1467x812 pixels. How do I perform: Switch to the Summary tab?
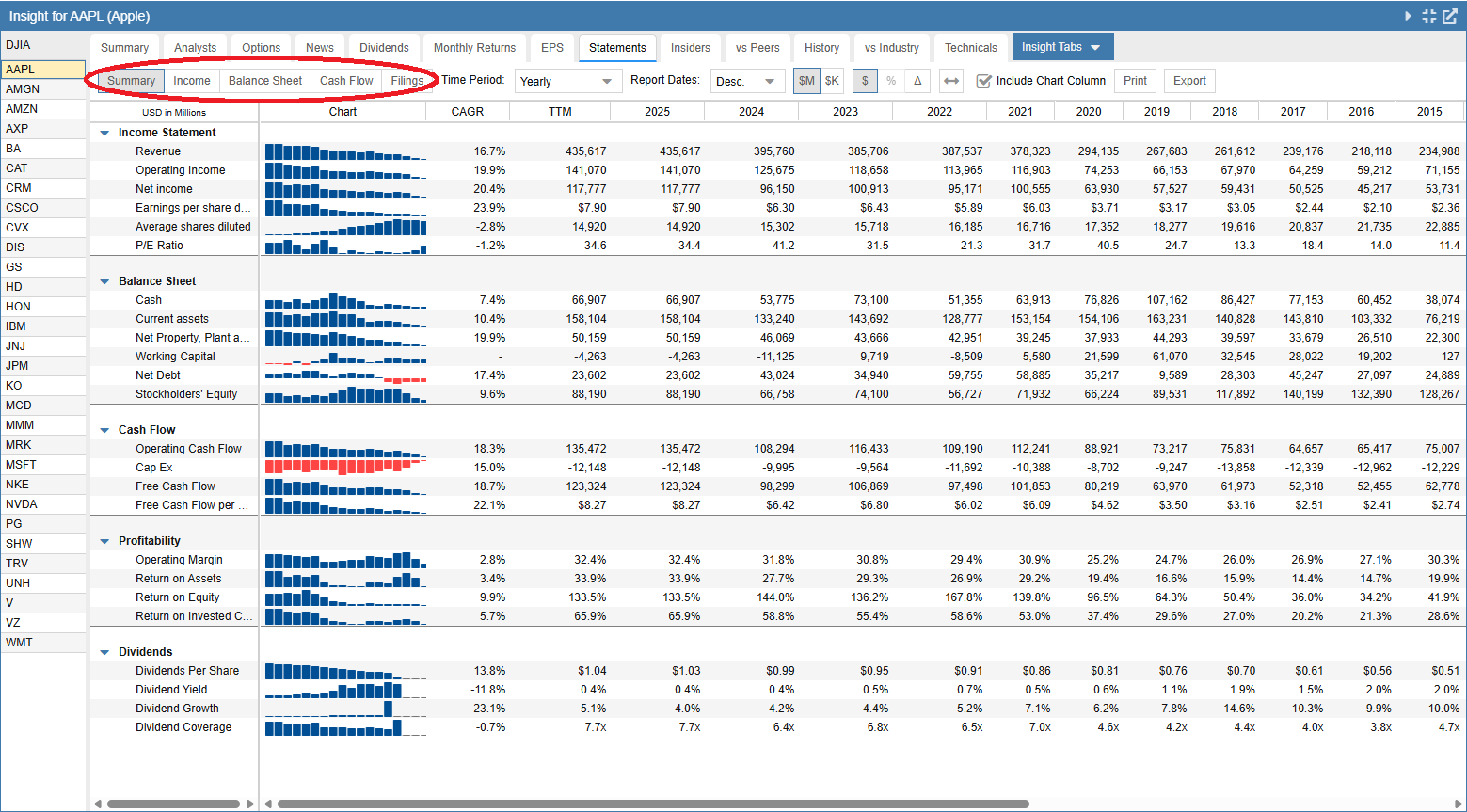tap(124, 48)
